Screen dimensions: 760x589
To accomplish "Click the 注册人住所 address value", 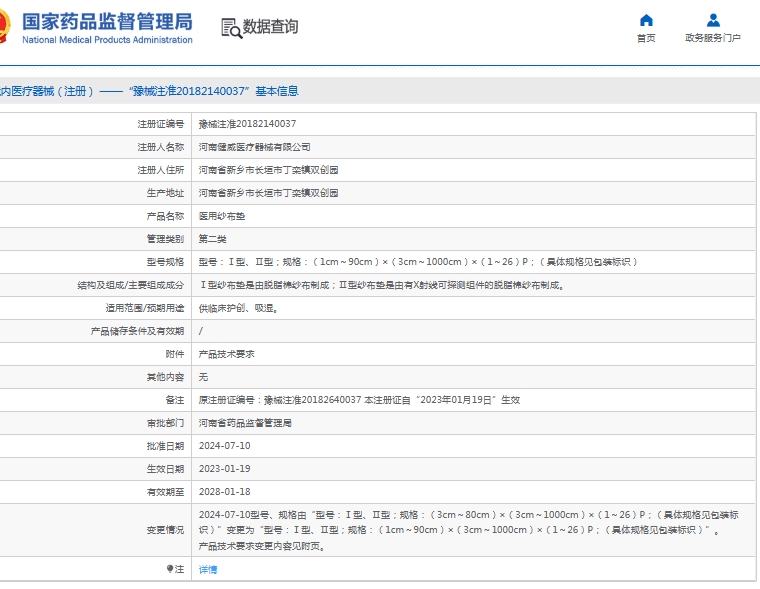I will 269,170.
